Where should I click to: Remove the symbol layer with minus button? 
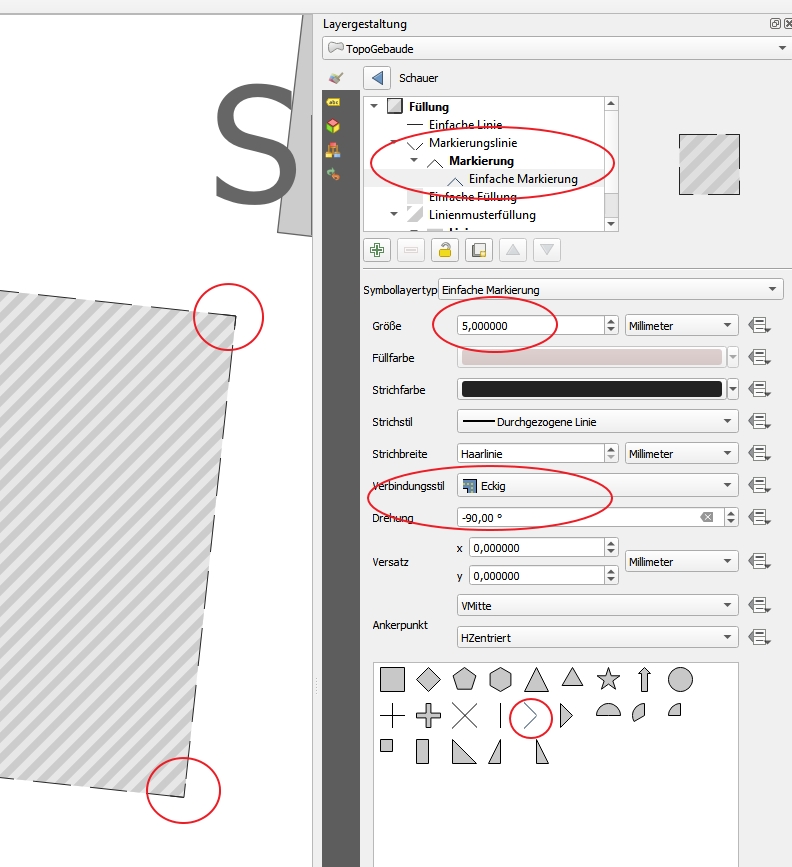tap(411, 250)
